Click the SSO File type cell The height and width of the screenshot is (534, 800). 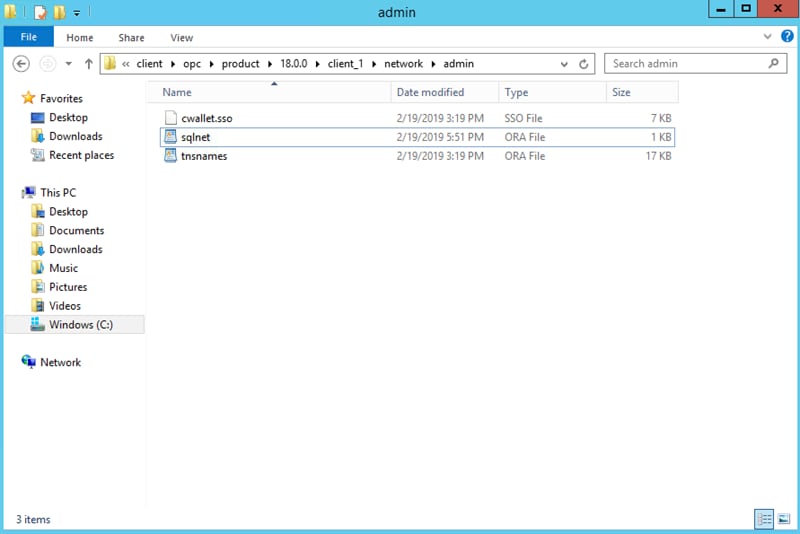tap(523, 118)
